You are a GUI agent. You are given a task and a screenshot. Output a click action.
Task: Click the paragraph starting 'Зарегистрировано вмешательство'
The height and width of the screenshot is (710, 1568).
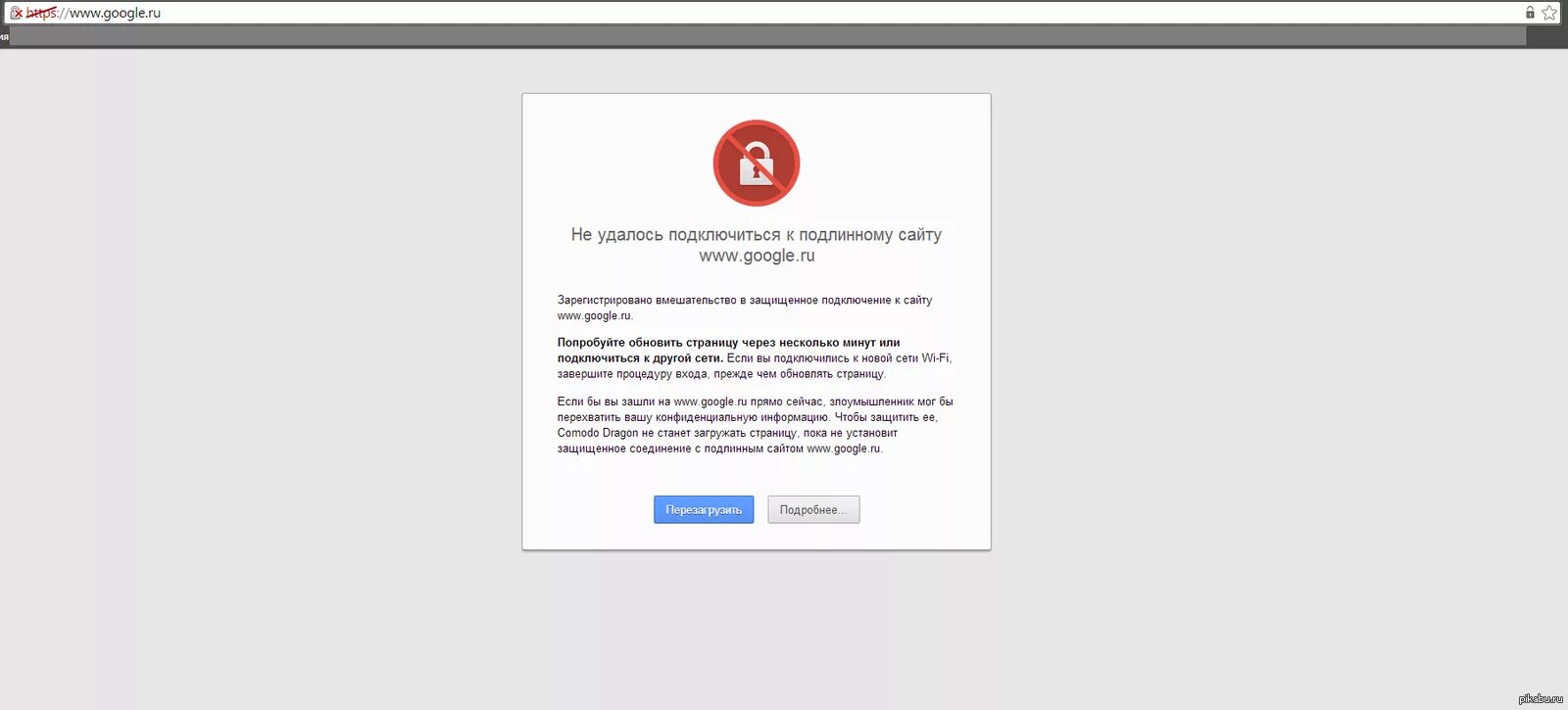tap(745, 308)
